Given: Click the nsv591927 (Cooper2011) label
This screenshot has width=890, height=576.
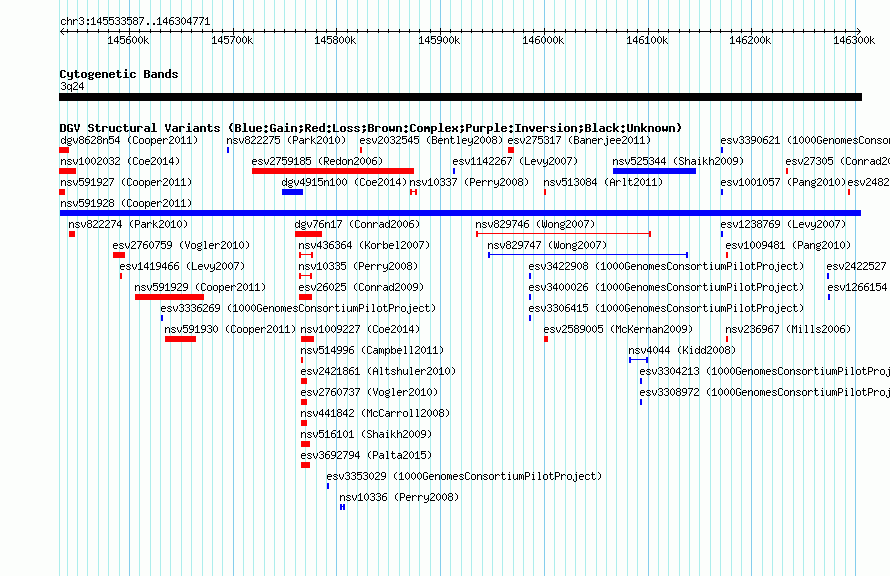Looking at the screenshot, I should coord(126,182).
